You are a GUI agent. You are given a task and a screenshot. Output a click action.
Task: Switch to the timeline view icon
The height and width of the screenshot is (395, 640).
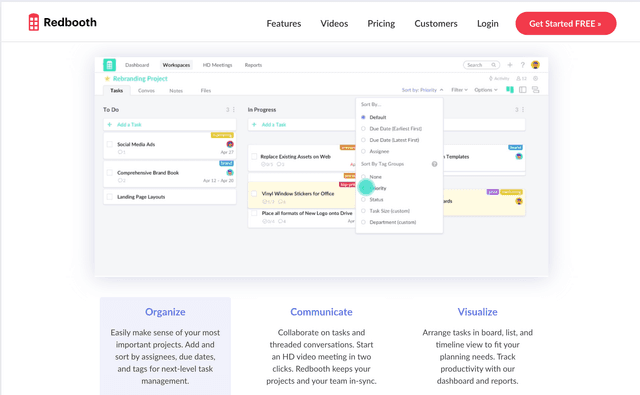536,89
